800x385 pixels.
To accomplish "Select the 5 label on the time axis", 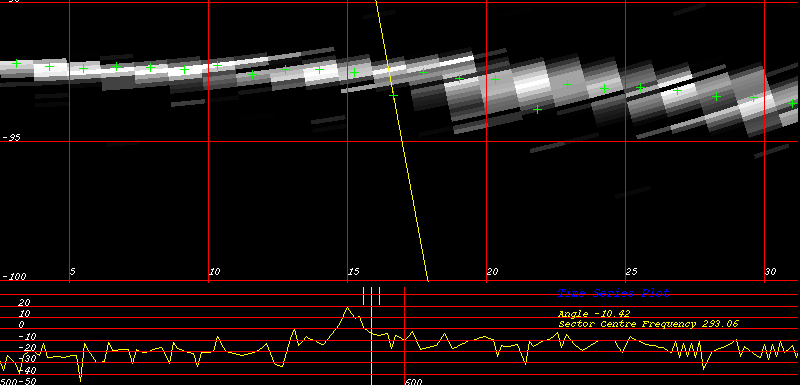I will [x=72, y=271].
